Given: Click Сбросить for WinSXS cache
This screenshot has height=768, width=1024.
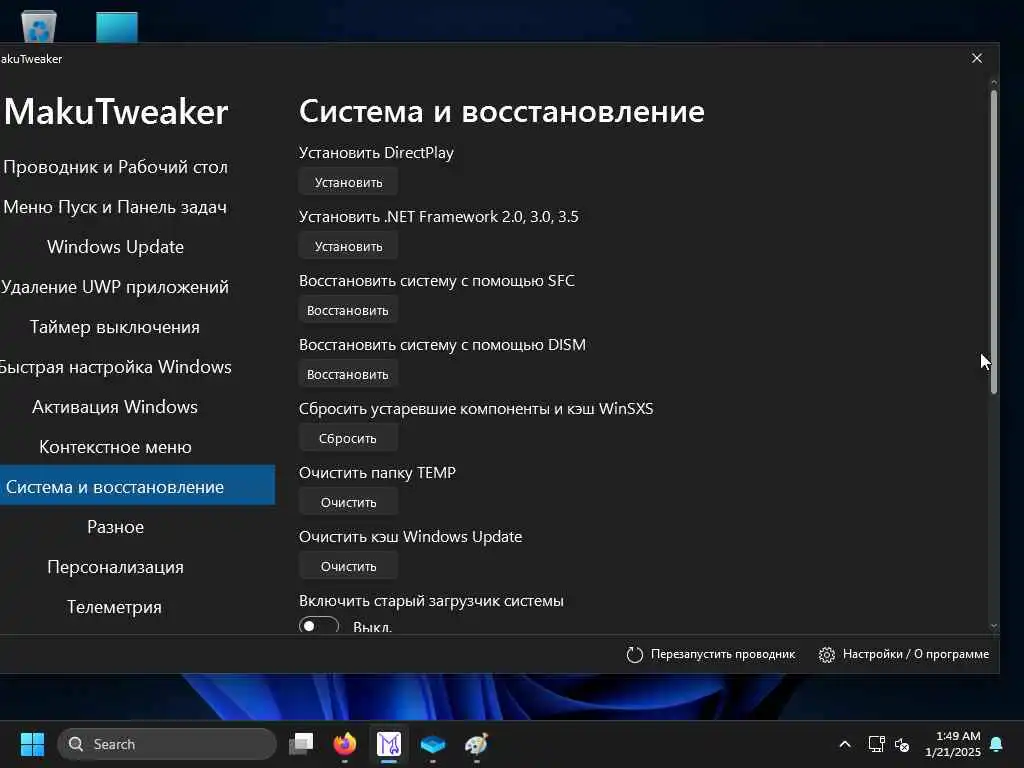Looking at the screenshot, I should [x=349, y=438].
